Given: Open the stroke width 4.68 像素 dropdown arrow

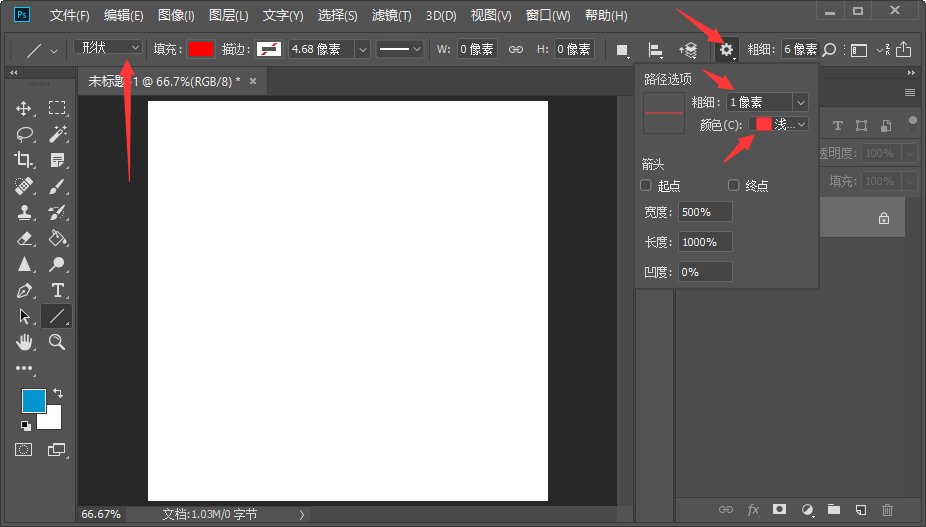Looking at the screenshot, I should point(363,50).
